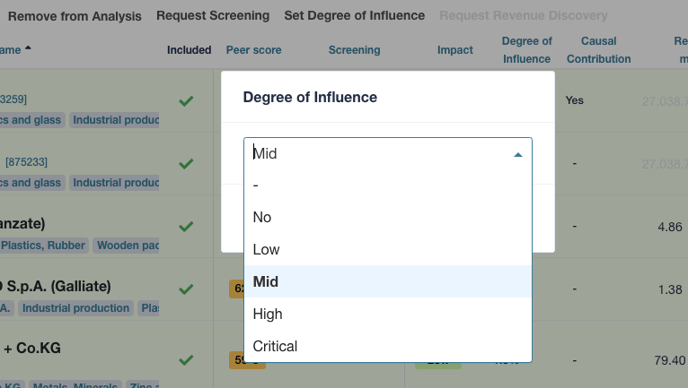This screenshot has width=688, height=388.
Task: Click Set Degree of Influence button
Action: click(355, 15)
